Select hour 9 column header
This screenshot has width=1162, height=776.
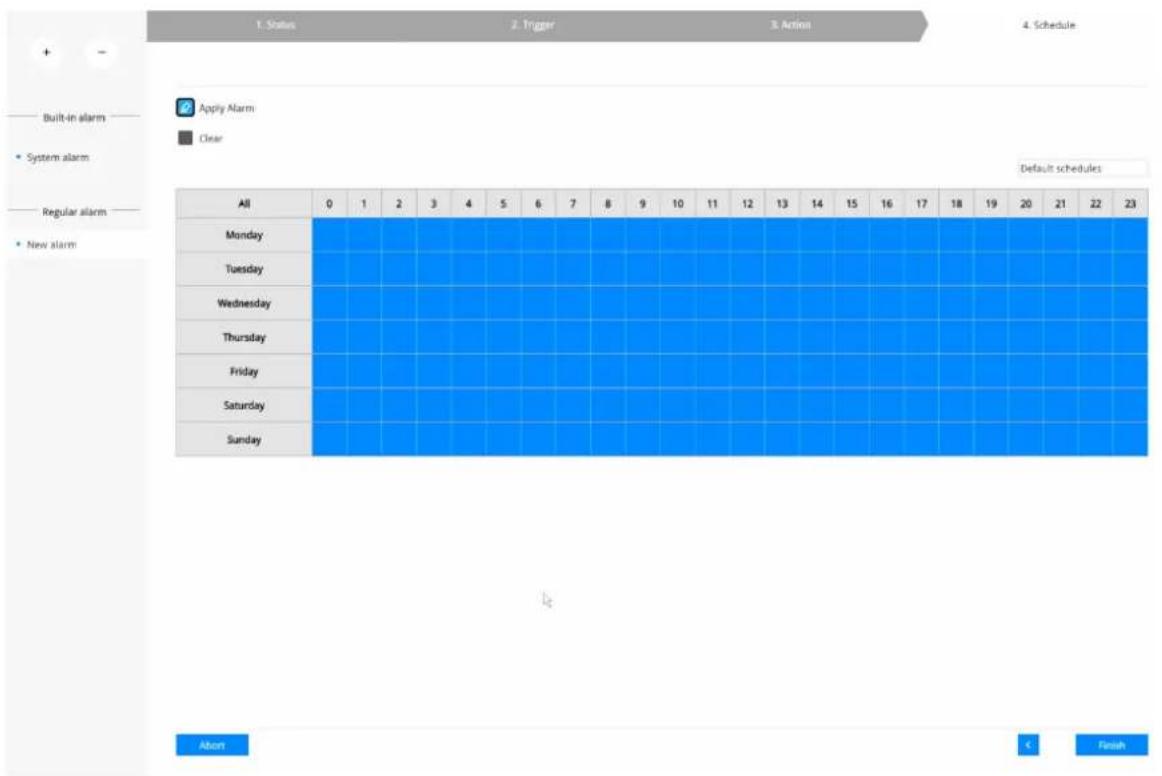(643, 204)
